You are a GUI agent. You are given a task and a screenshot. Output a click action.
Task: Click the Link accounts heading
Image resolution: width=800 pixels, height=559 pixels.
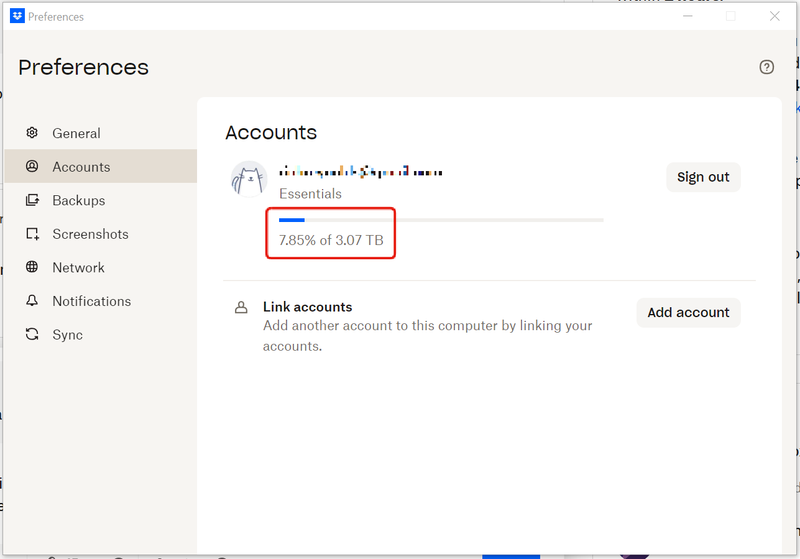307,307
